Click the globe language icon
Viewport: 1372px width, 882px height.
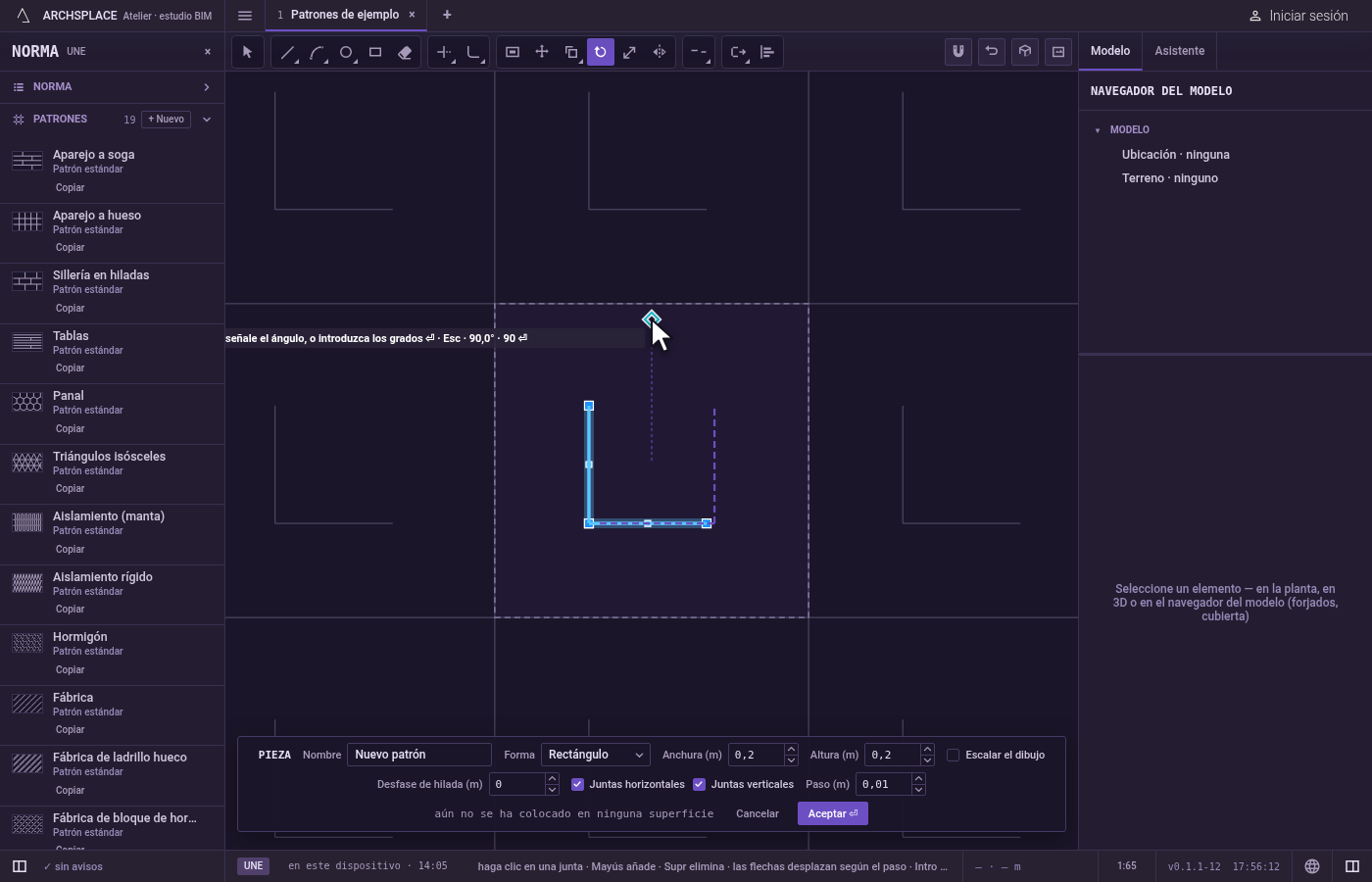point(1312,866)
